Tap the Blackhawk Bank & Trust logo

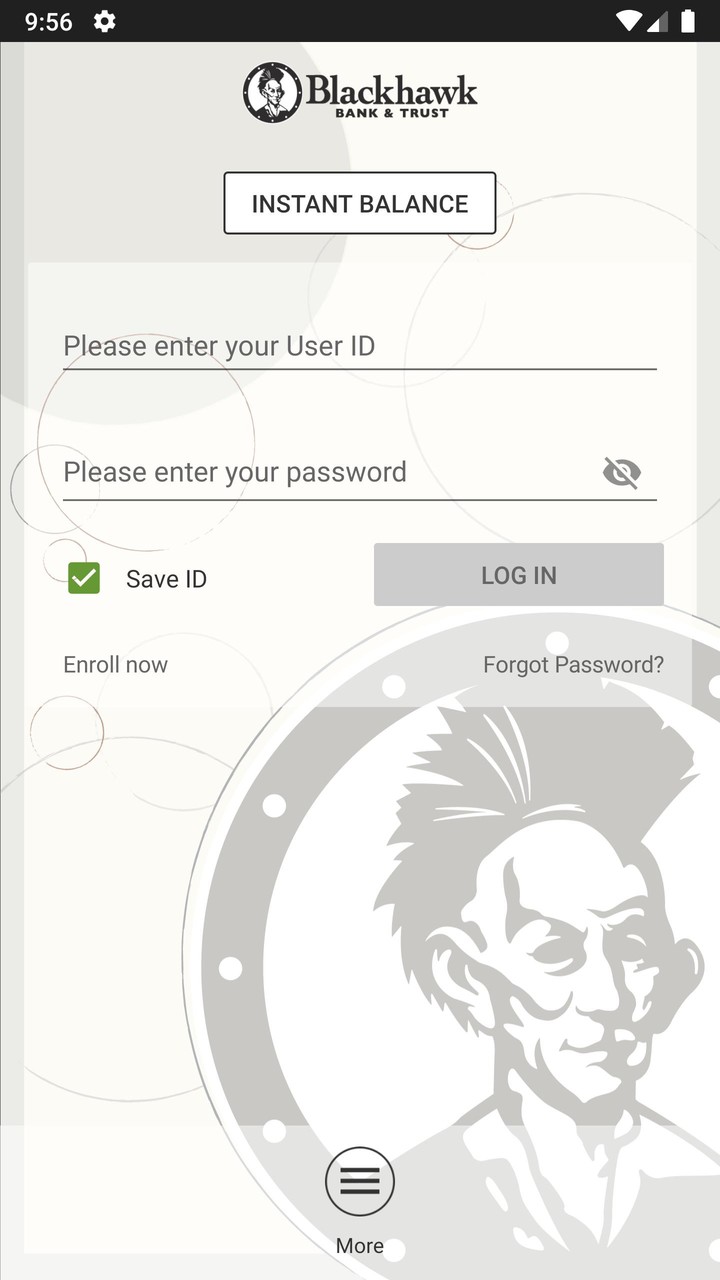(360, 91)
